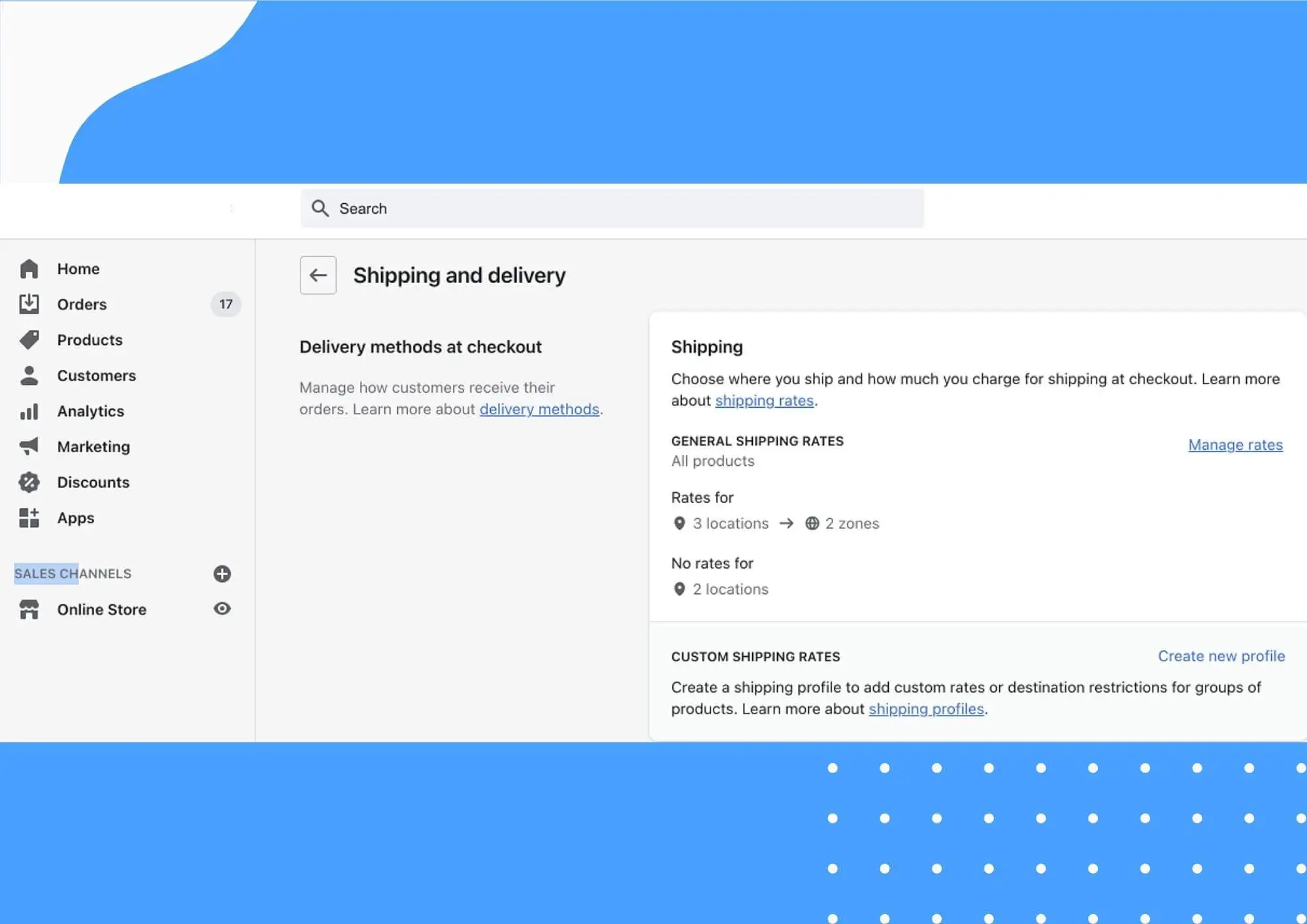
Task: Click the Analytics bar chart icon
Action: click(29, 411)
